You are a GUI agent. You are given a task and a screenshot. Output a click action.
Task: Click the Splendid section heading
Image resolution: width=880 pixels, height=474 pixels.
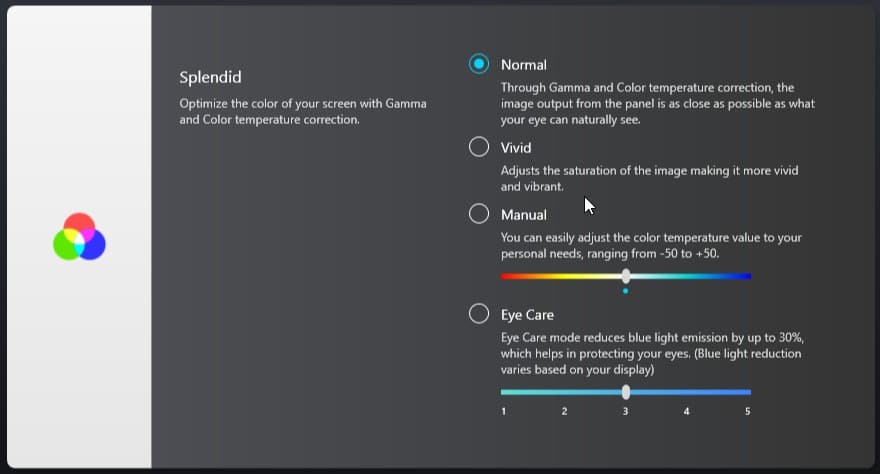[x=210, y=77]
